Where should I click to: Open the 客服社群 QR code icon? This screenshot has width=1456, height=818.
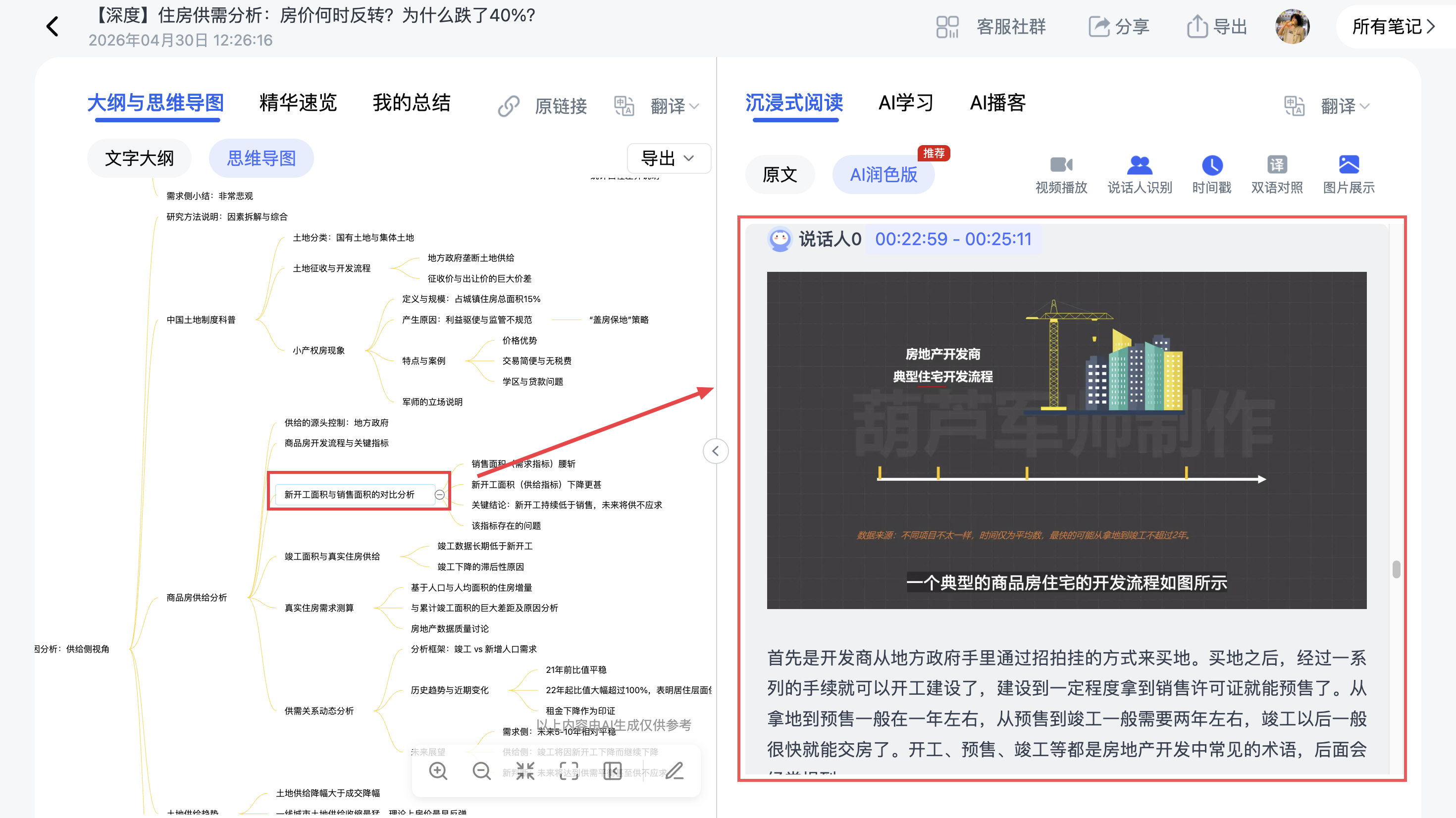coord(947,27)
